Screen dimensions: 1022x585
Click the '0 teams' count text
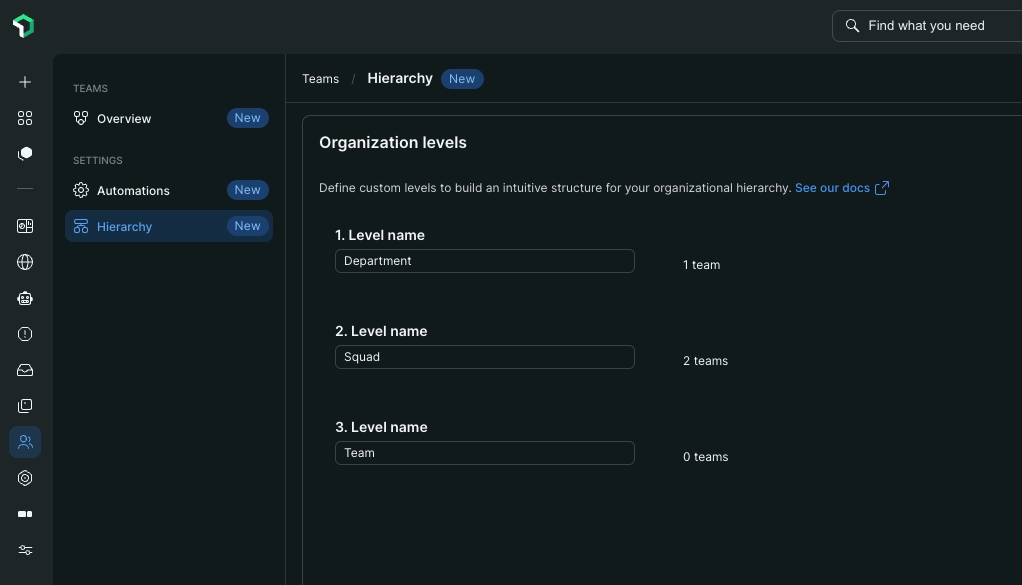coord(705,457)
